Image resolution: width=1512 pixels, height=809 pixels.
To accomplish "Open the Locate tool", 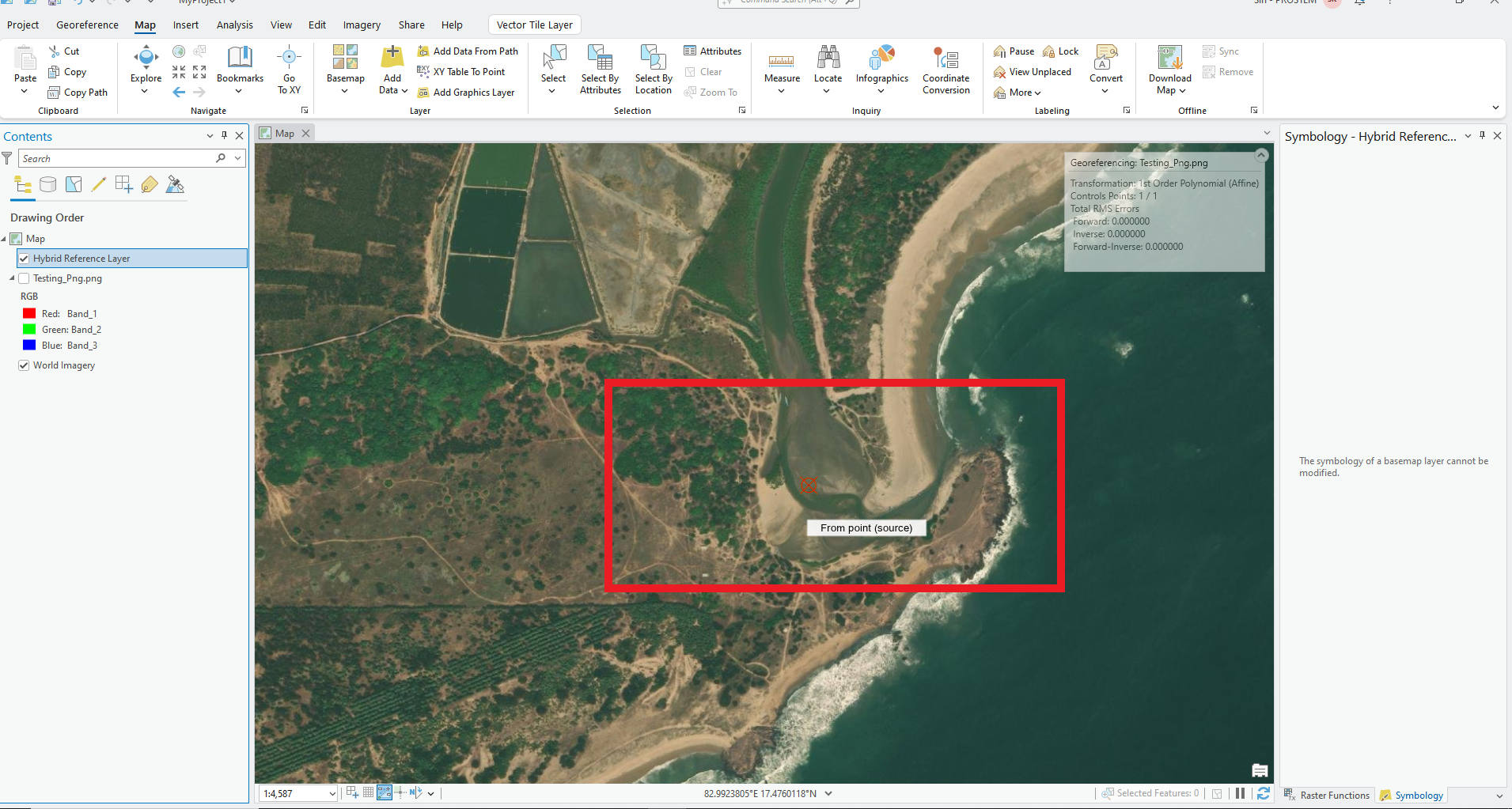I will 828,69.
